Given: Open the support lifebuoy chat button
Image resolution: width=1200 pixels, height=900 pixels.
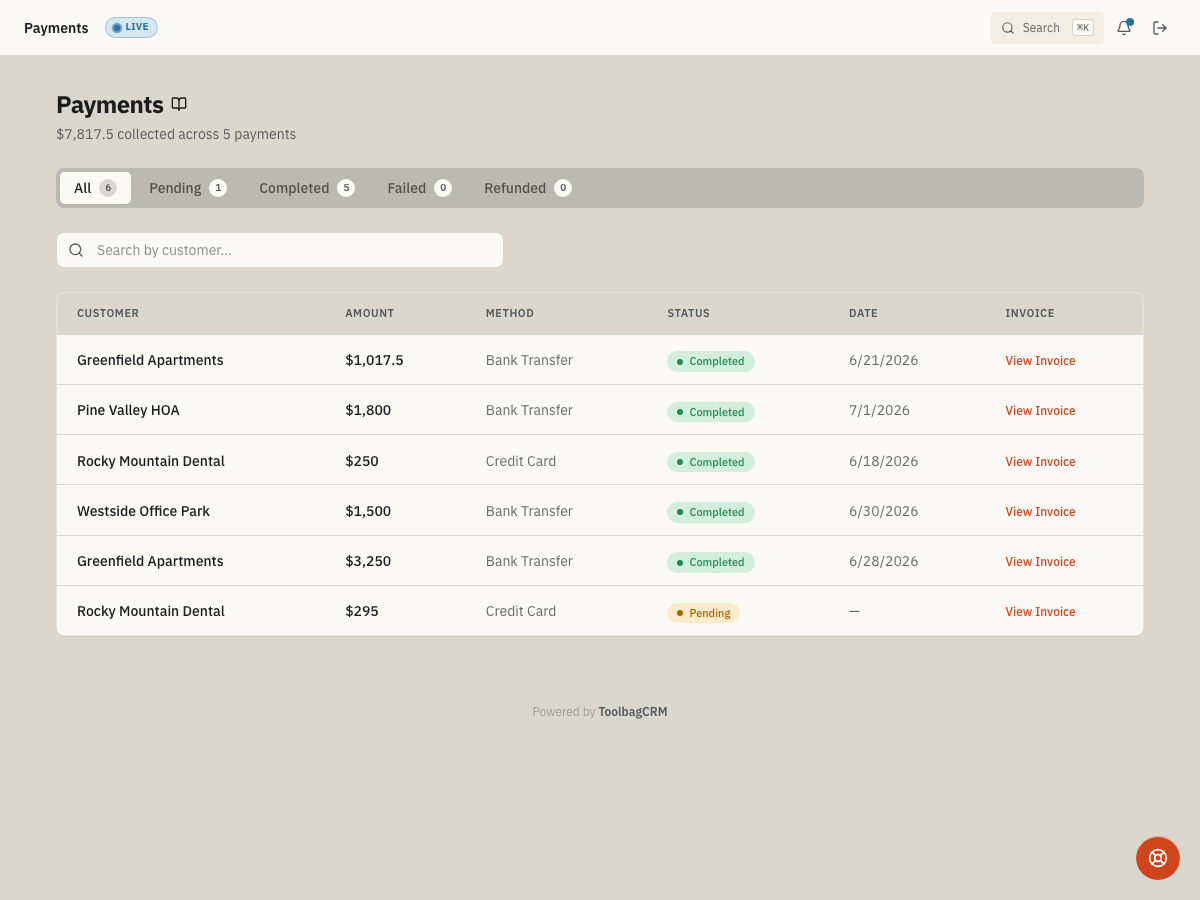Looking at the screenshot, I should pos(1158,858).
